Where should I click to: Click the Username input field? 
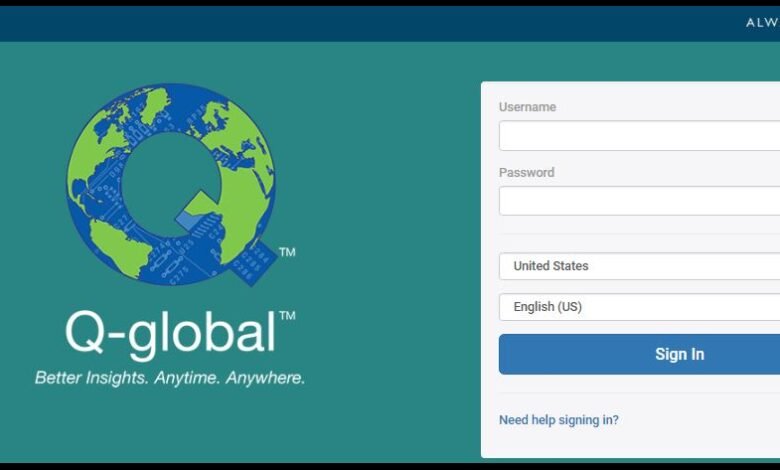640,135
